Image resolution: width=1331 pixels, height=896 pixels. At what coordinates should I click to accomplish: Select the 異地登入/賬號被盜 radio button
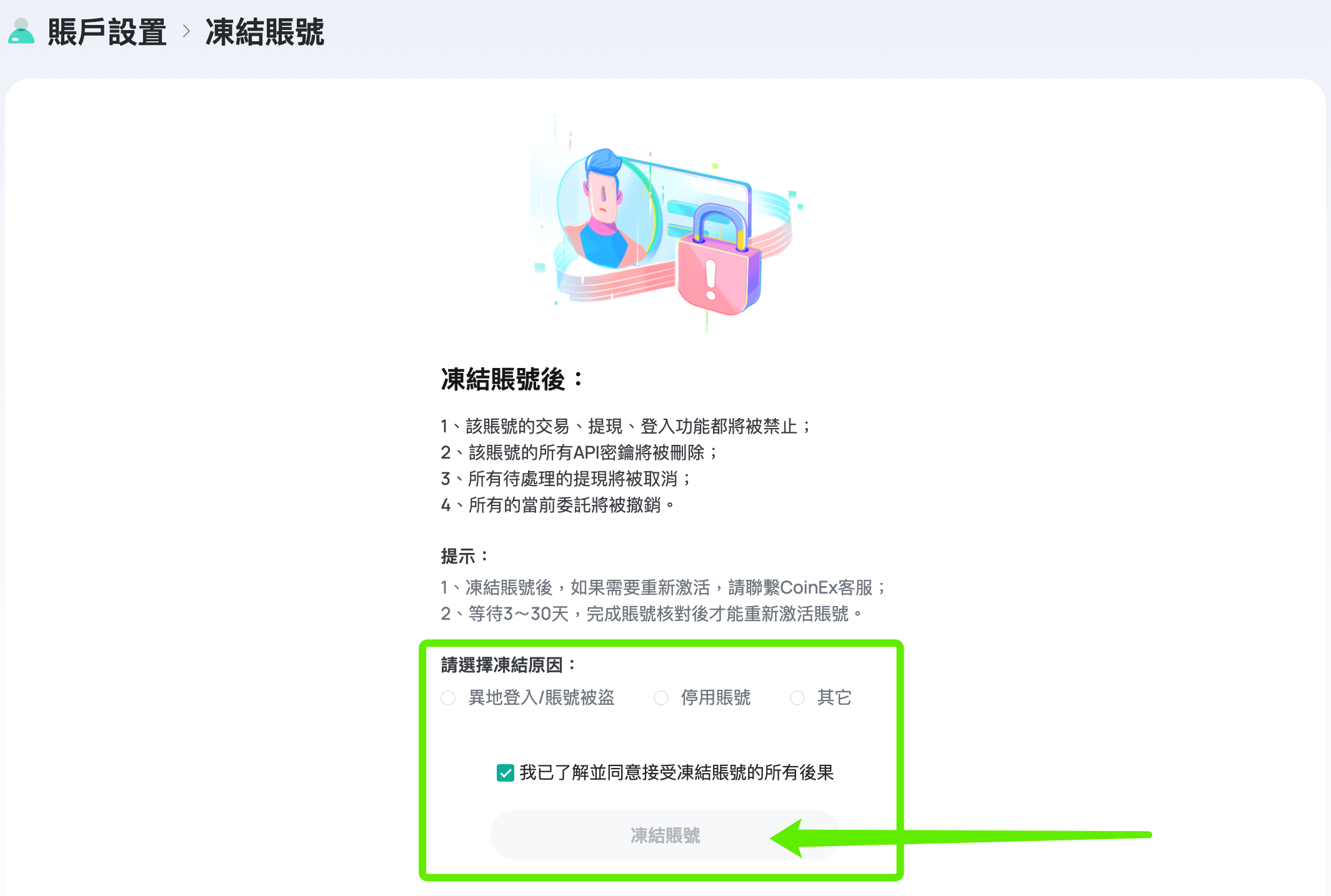[448, 698]
